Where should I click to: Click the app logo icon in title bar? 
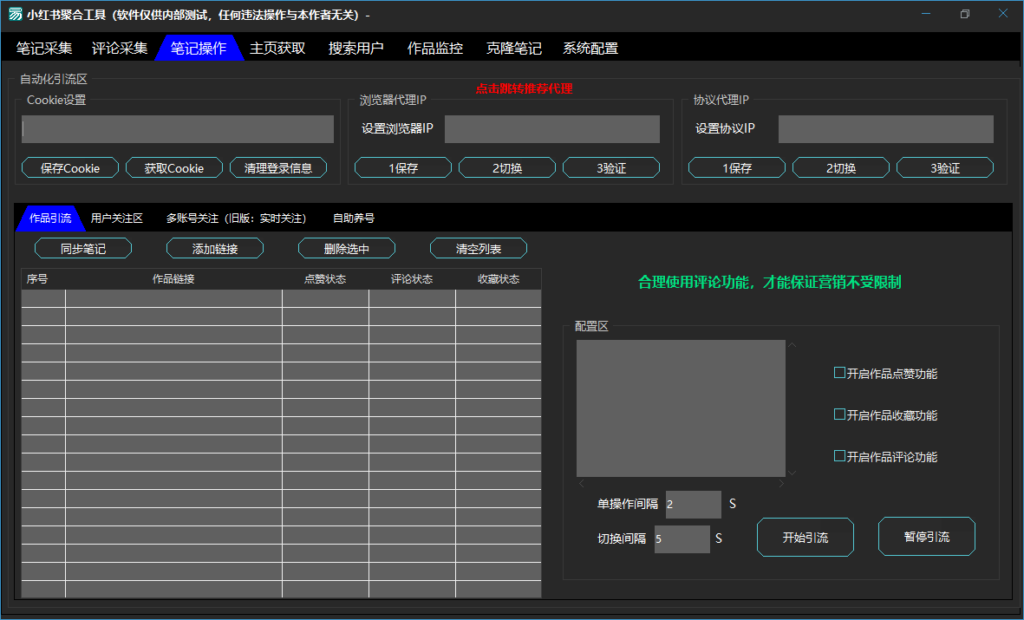coord(15,14)
